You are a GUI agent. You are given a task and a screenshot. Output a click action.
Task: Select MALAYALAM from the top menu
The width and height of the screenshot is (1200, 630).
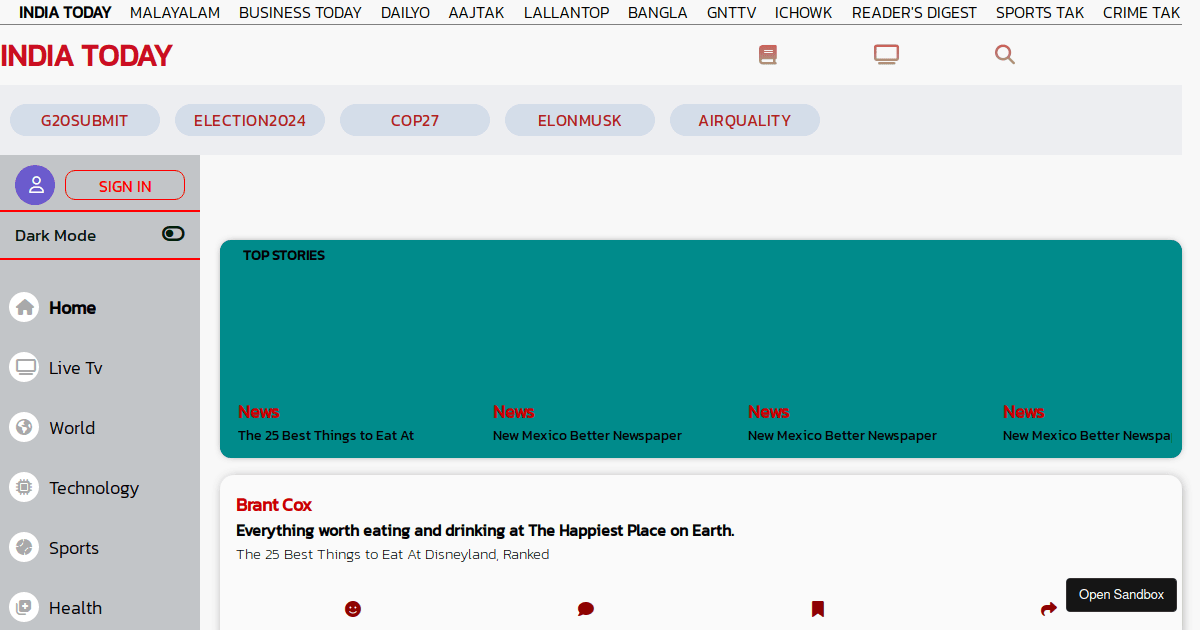click(175, 12)
